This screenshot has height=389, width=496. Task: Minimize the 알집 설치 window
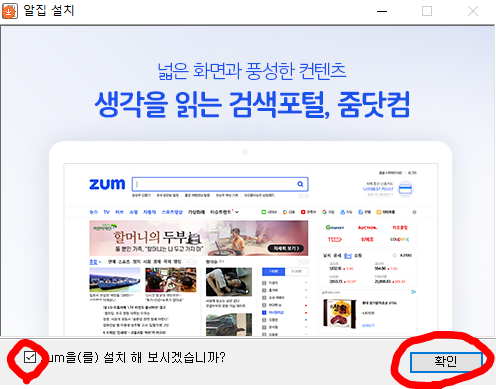[x=382, y=11]
